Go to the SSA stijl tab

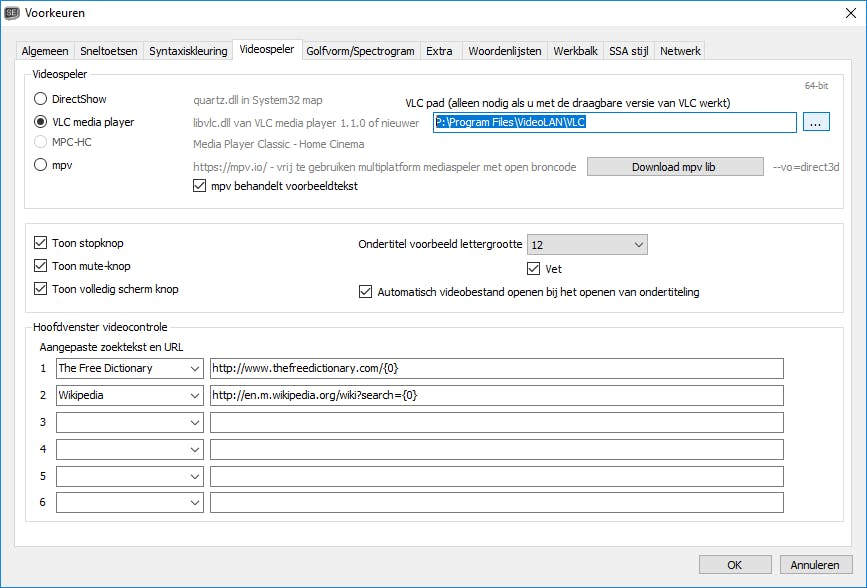point(628,51)
